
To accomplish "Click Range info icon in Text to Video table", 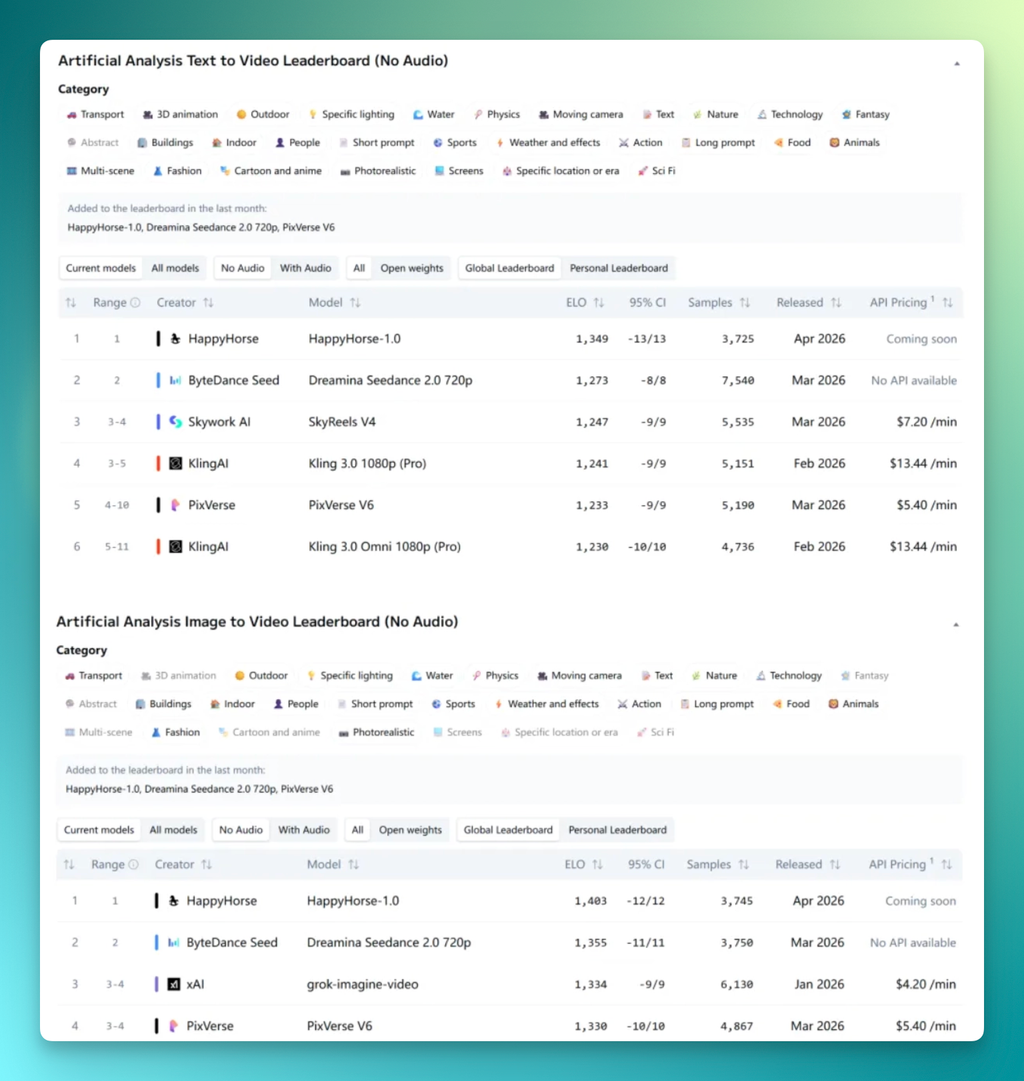I will coord(135,303).
